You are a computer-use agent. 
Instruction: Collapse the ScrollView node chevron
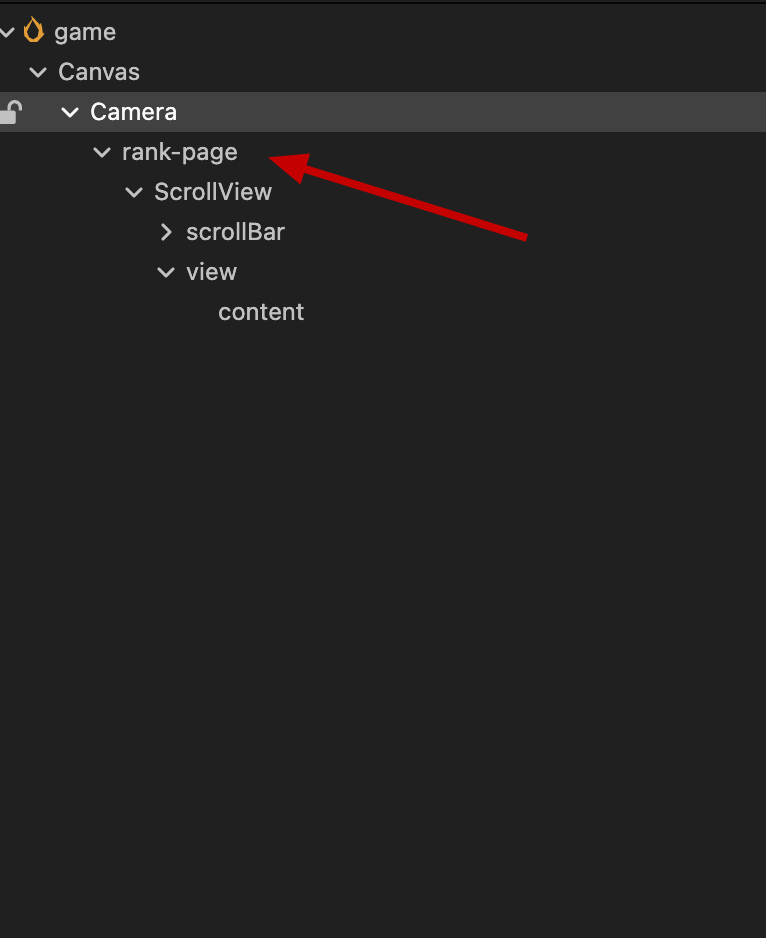pyautogui.click(x=134, y=192)
